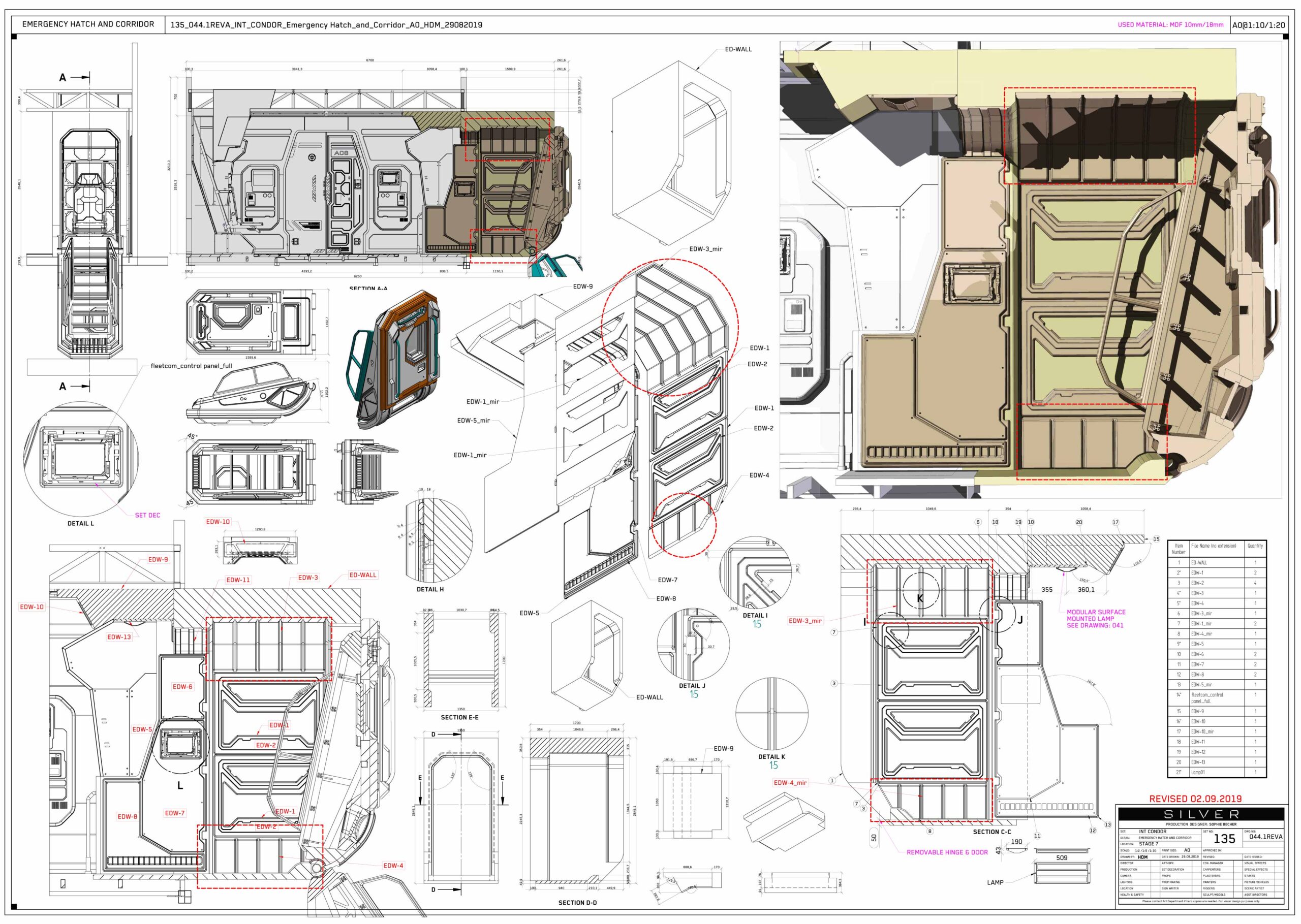Screen dimensions: 1301x924
Task: Click the "DETAIL I" caption
Action: (x=755, y=616)
